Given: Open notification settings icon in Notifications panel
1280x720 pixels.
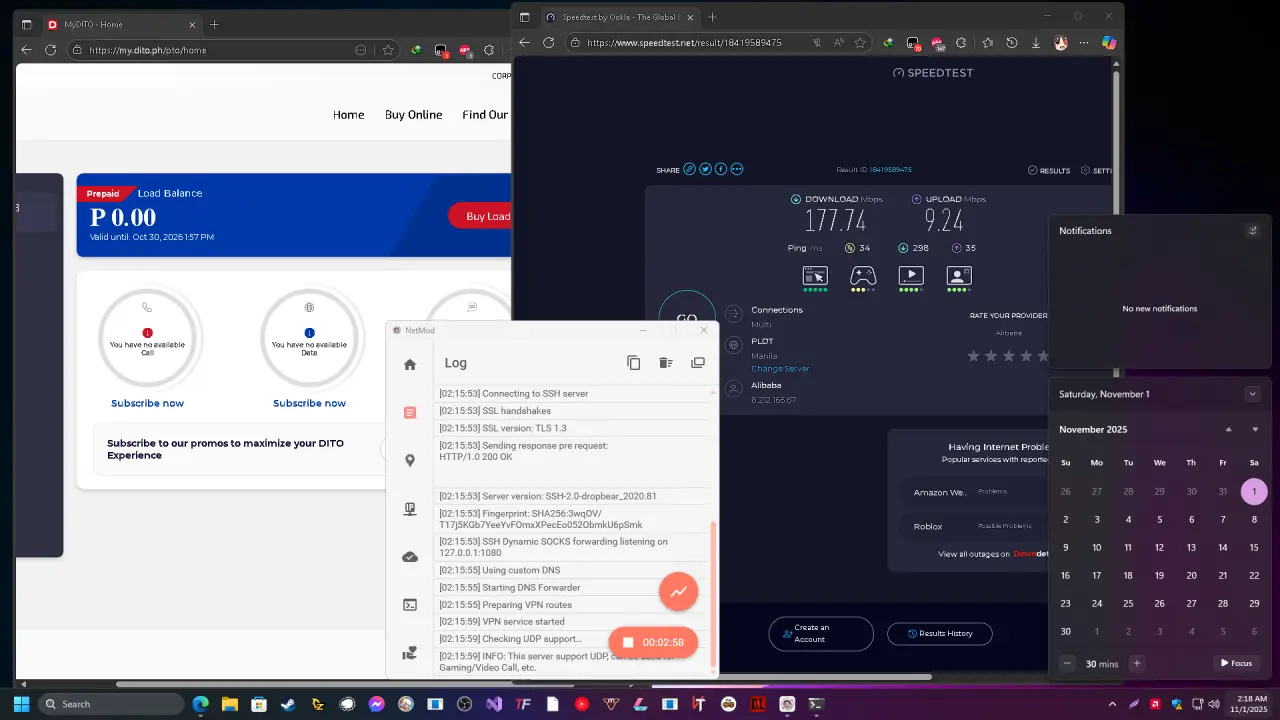Looking at the screenshot, I should [x=1252, y=231].
